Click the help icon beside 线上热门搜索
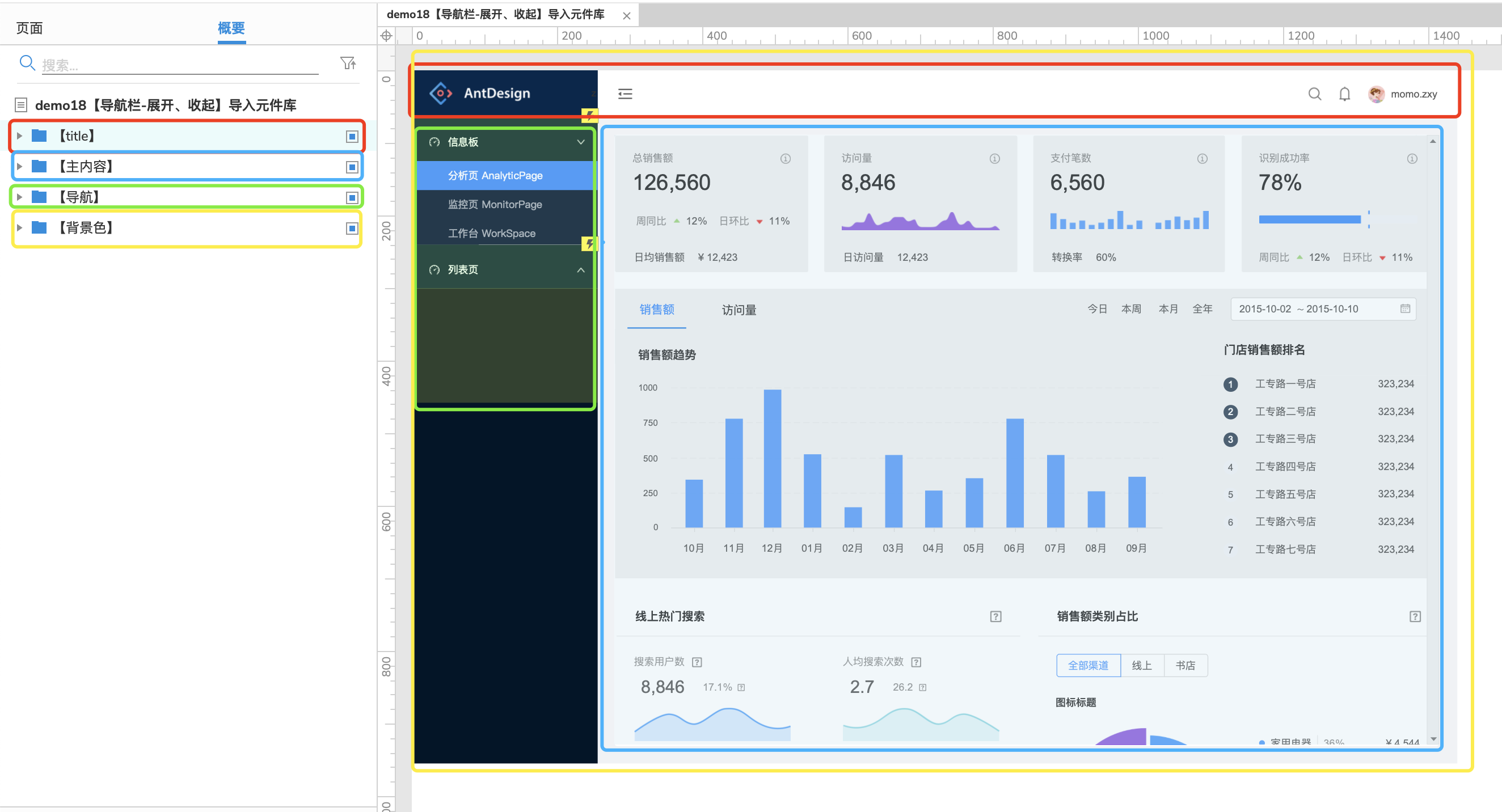 pos(996,617)
